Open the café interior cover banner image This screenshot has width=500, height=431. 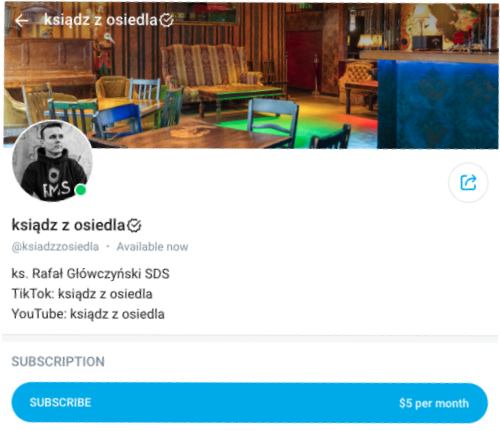(x=251, y=75)
